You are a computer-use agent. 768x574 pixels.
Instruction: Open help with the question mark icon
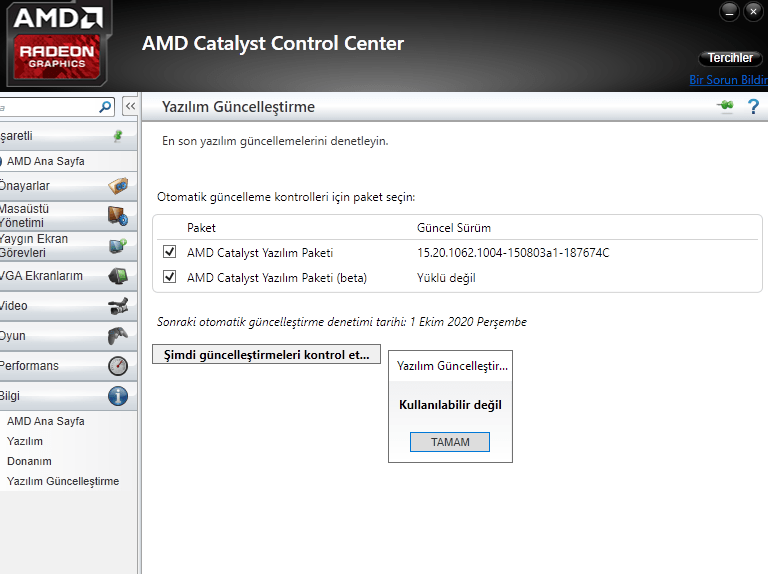click(753, 106)
